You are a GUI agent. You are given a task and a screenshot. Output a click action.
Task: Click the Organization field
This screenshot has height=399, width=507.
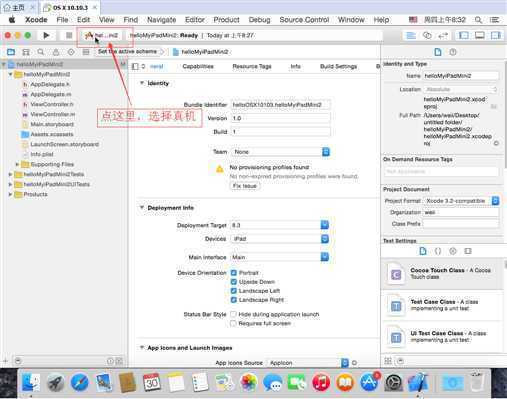461,212
